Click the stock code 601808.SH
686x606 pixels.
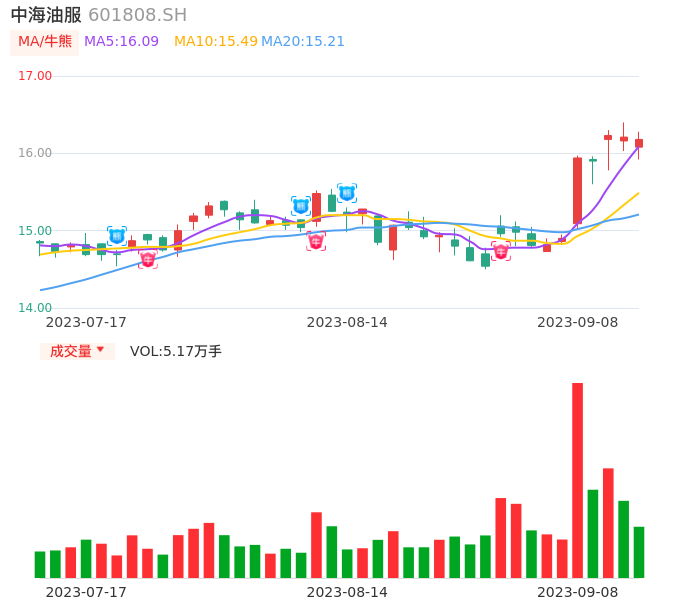pyautogui.click(x=137, y=15)
